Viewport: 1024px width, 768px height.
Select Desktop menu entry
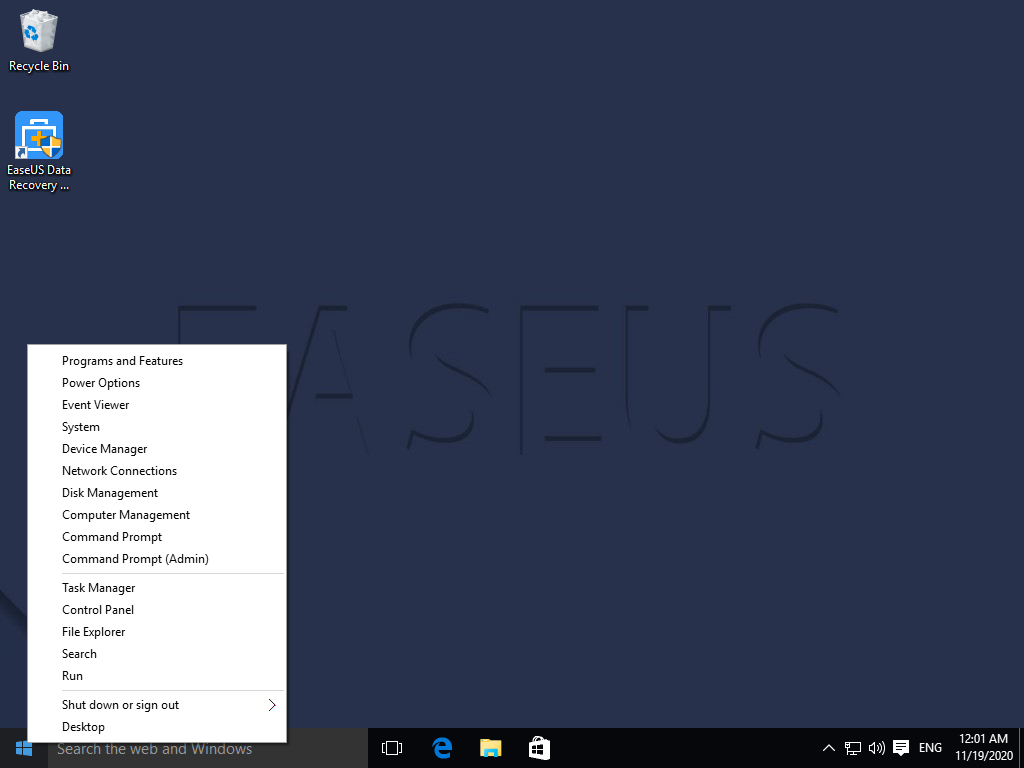157,727
